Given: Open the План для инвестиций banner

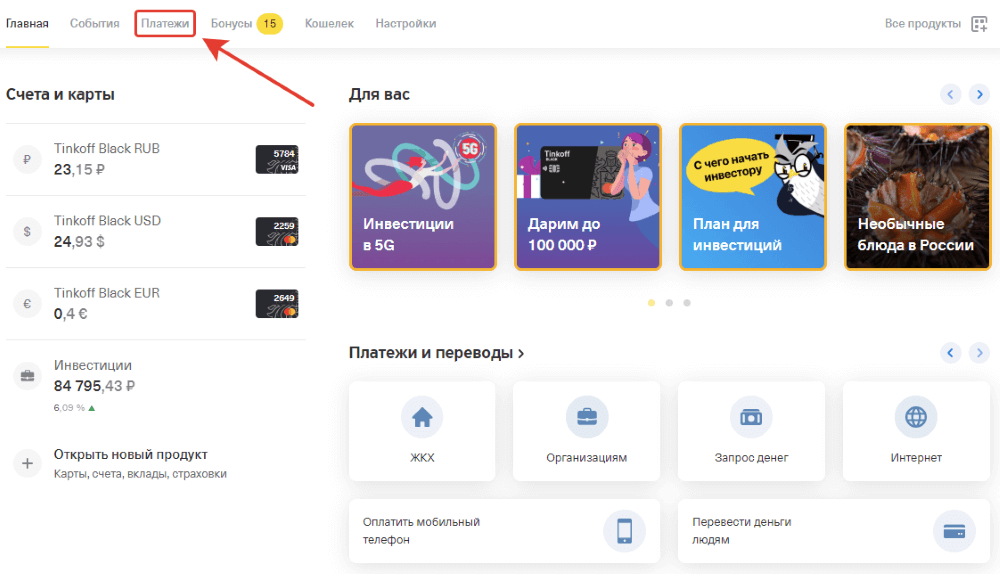Looking at the screenshot, I should click(x=753, y=197).
